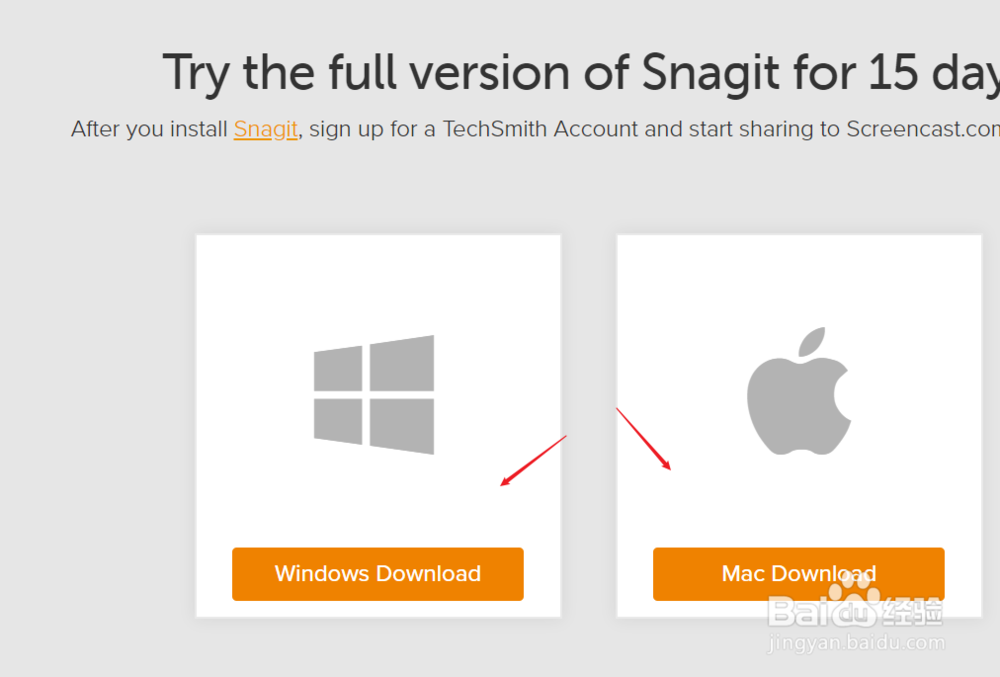Click 'sign up for a' subtitle text
This screenshot has width=1000, height=677.
point(372,129)
